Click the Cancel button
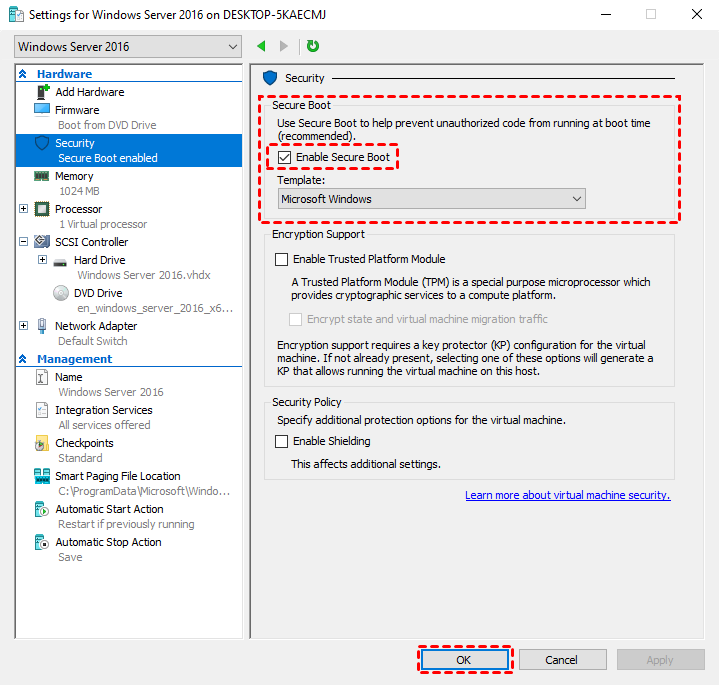 point(563,660)
